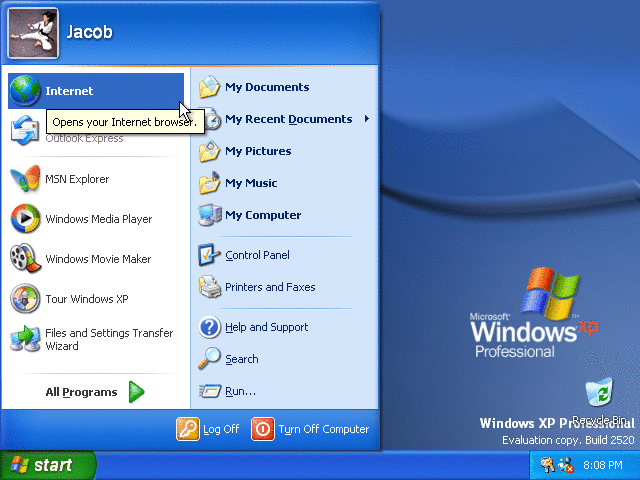Open the Internet menu entry

pyautogui.click(x=96, y=91)
